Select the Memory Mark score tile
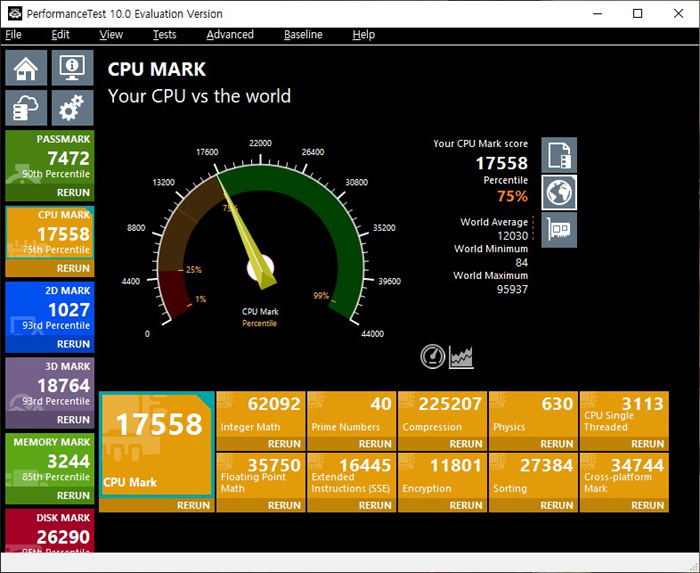This screenshot has width=700, height=573. pos(50,460)
